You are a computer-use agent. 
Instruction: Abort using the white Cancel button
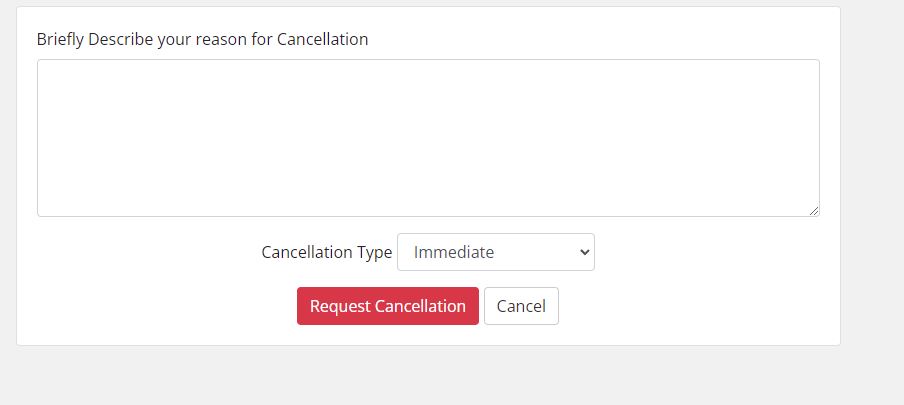[x=521, y=306]
